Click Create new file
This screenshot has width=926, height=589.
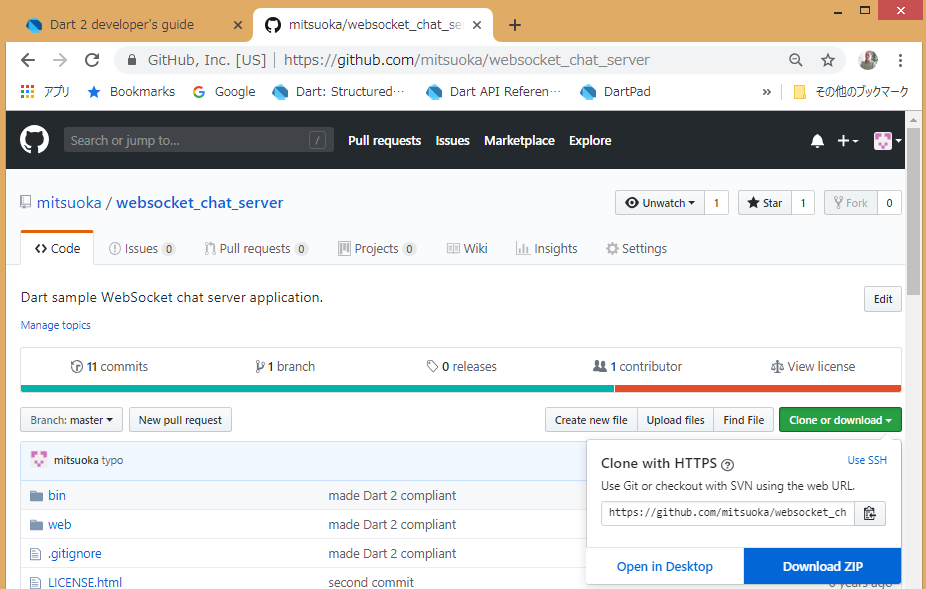tap(591, 419)
